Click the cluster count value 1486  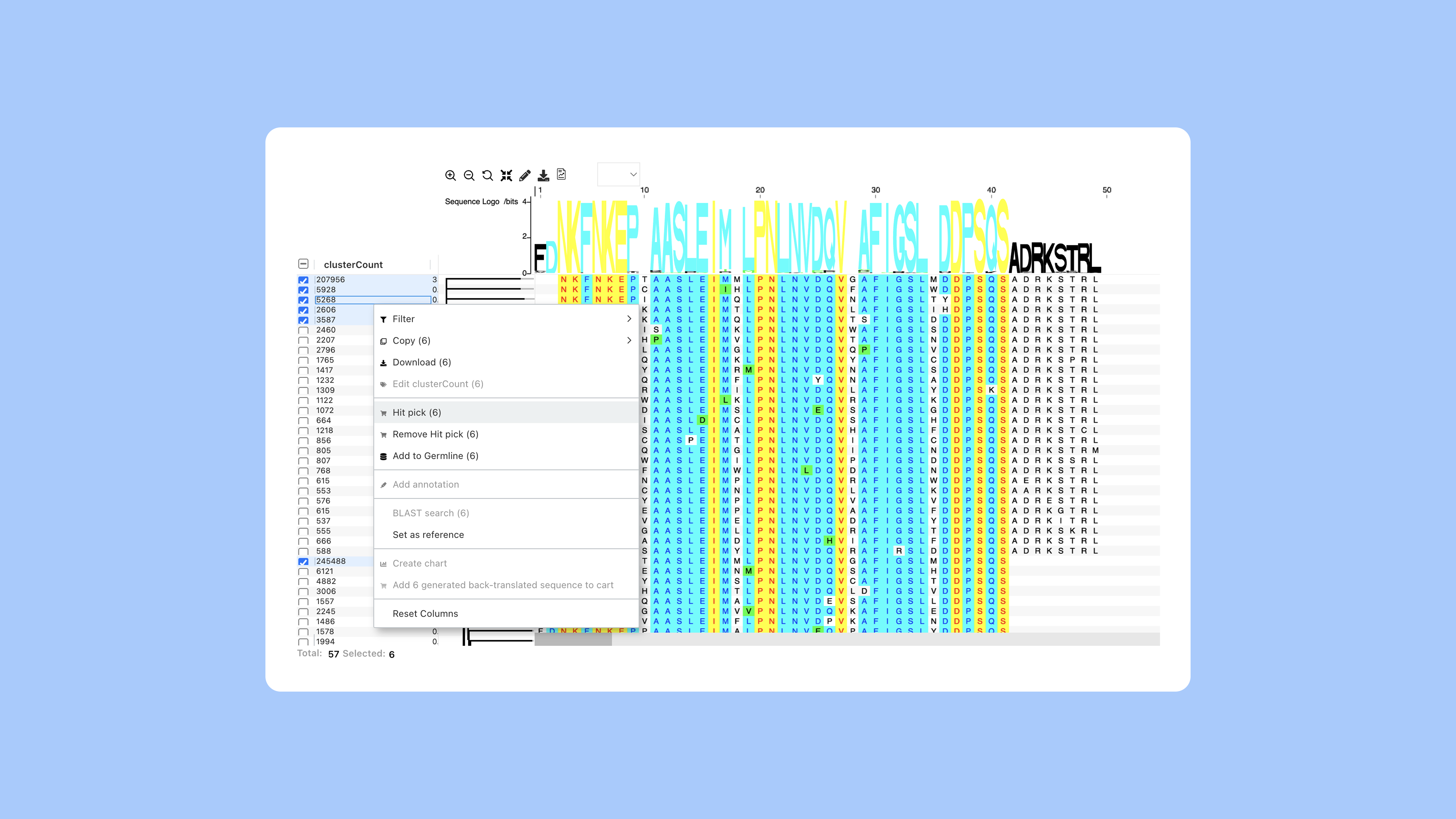326,621
